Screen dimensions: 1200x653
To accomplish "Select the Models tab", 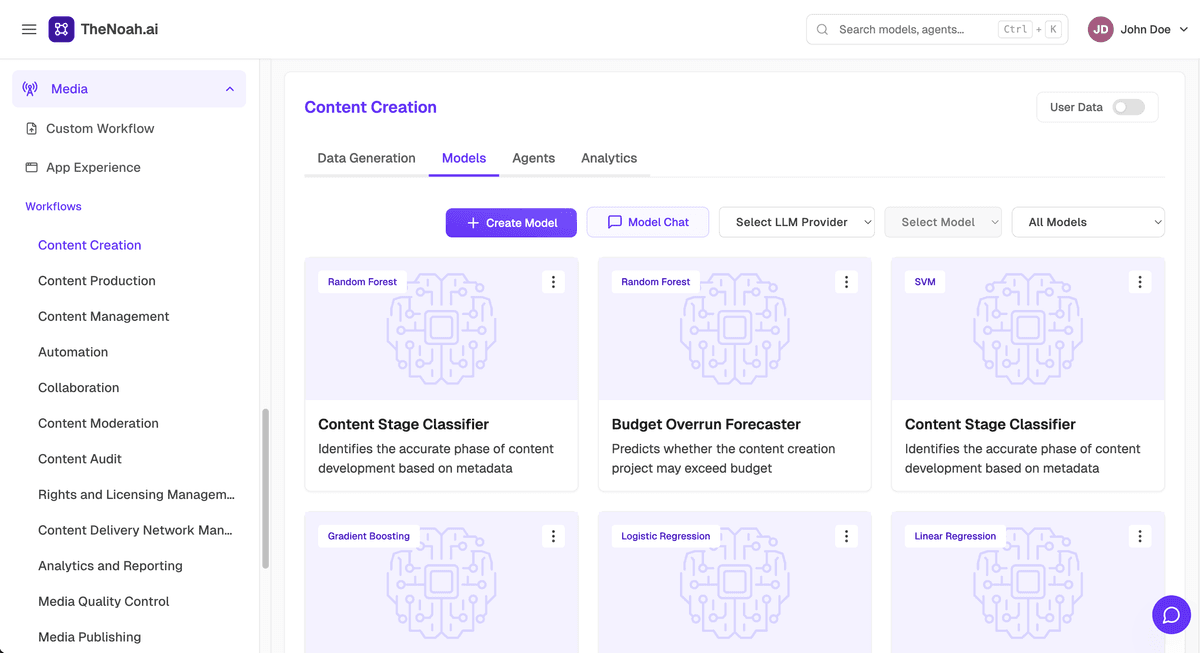I will (x=464, y=158).
